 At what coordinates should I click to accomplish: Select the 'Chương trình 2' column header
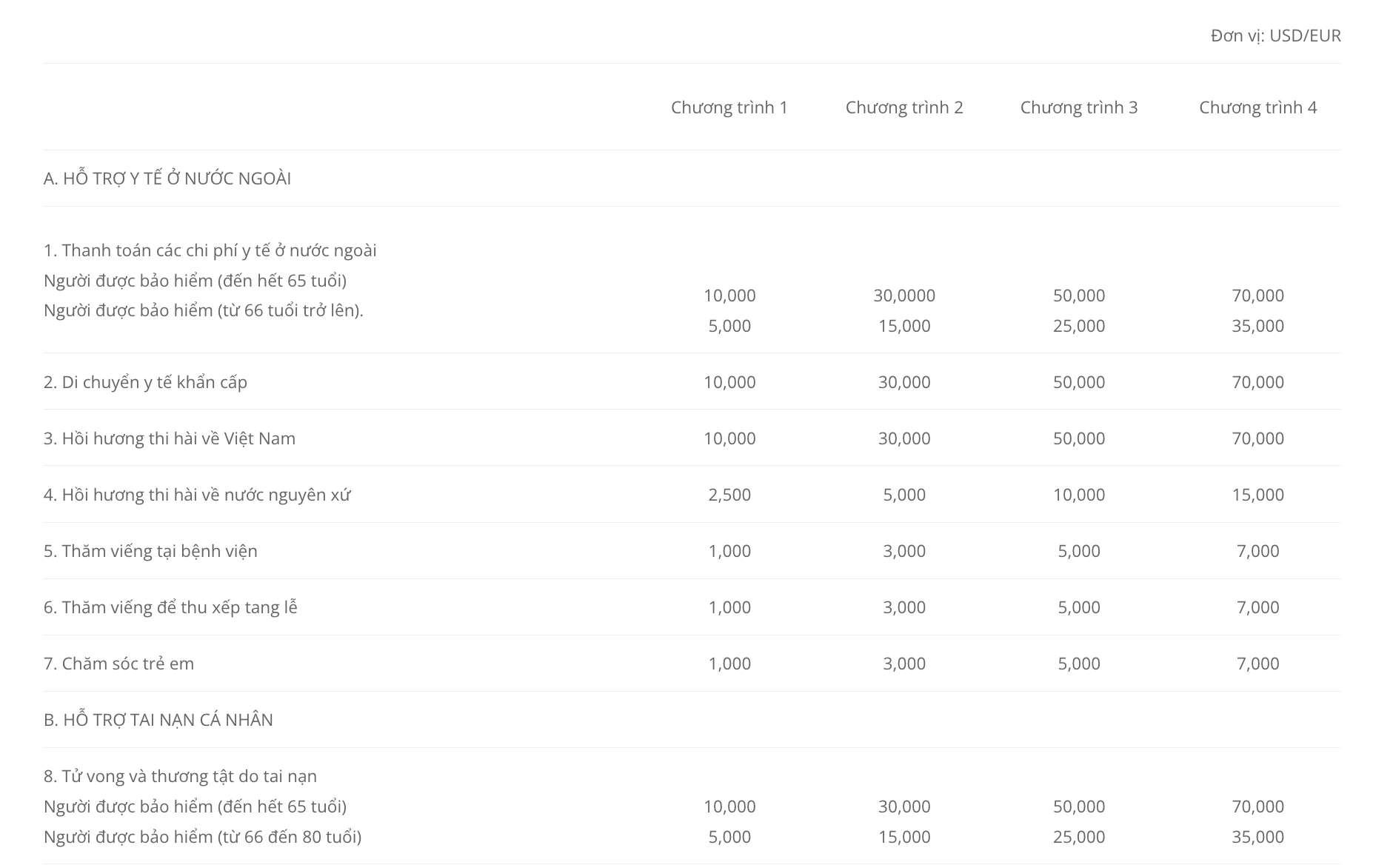(904, 107)
